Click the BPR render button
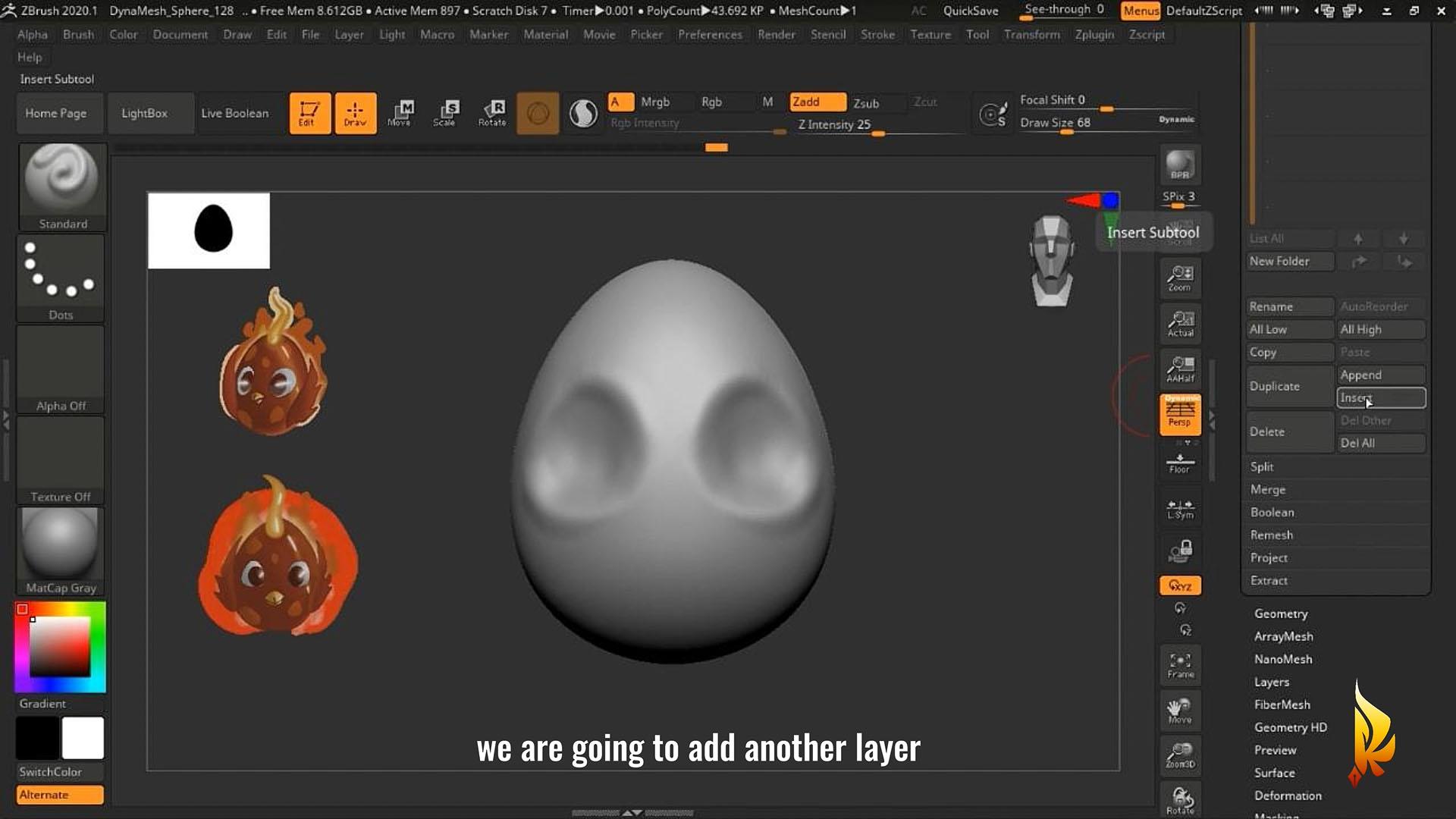Image resolution: width=1456 pixels, height=819 pixels. 1180,165
